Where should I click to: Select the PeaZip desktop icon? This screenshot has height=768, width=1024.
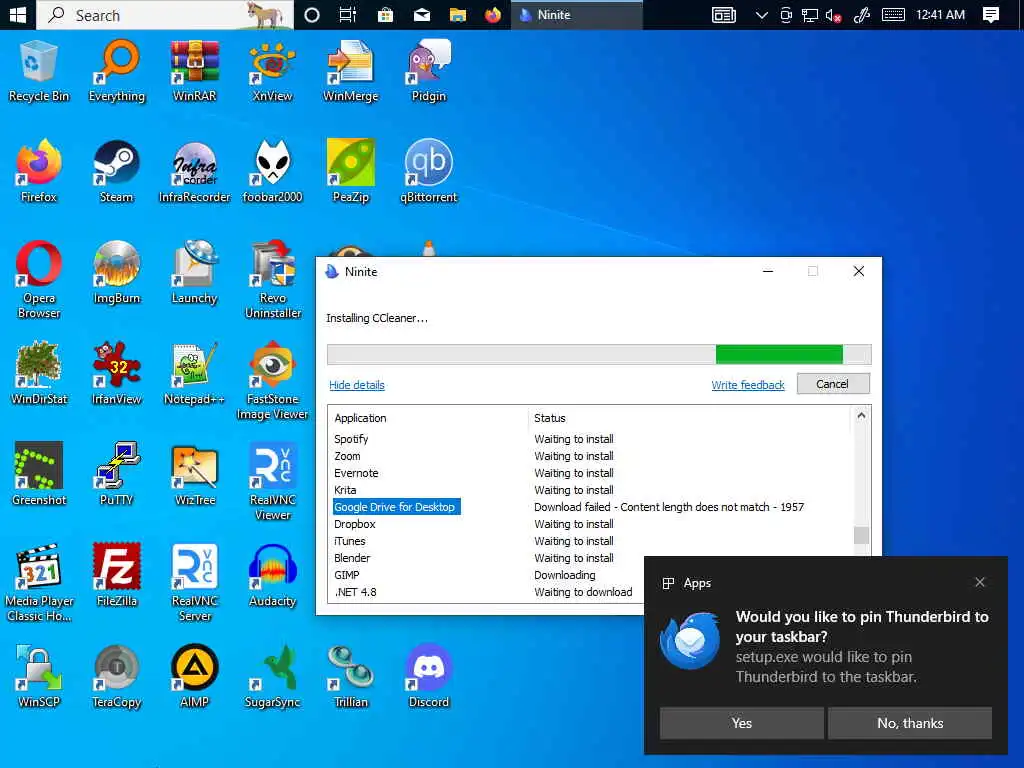click(351, 172)
